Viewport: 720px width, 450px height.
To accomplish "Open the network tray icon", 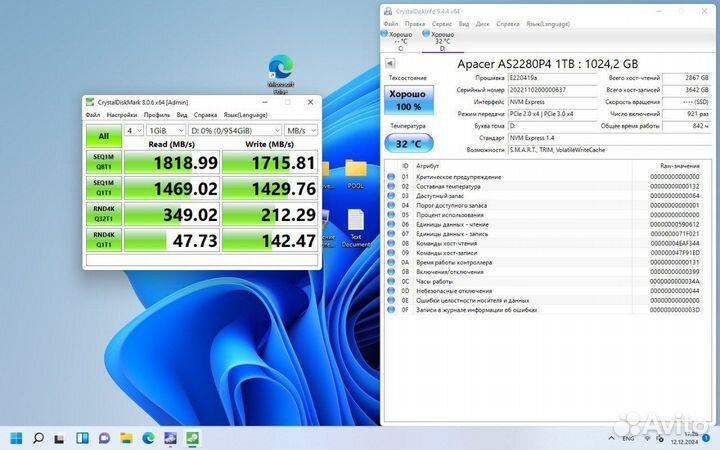I will [648, 439].
